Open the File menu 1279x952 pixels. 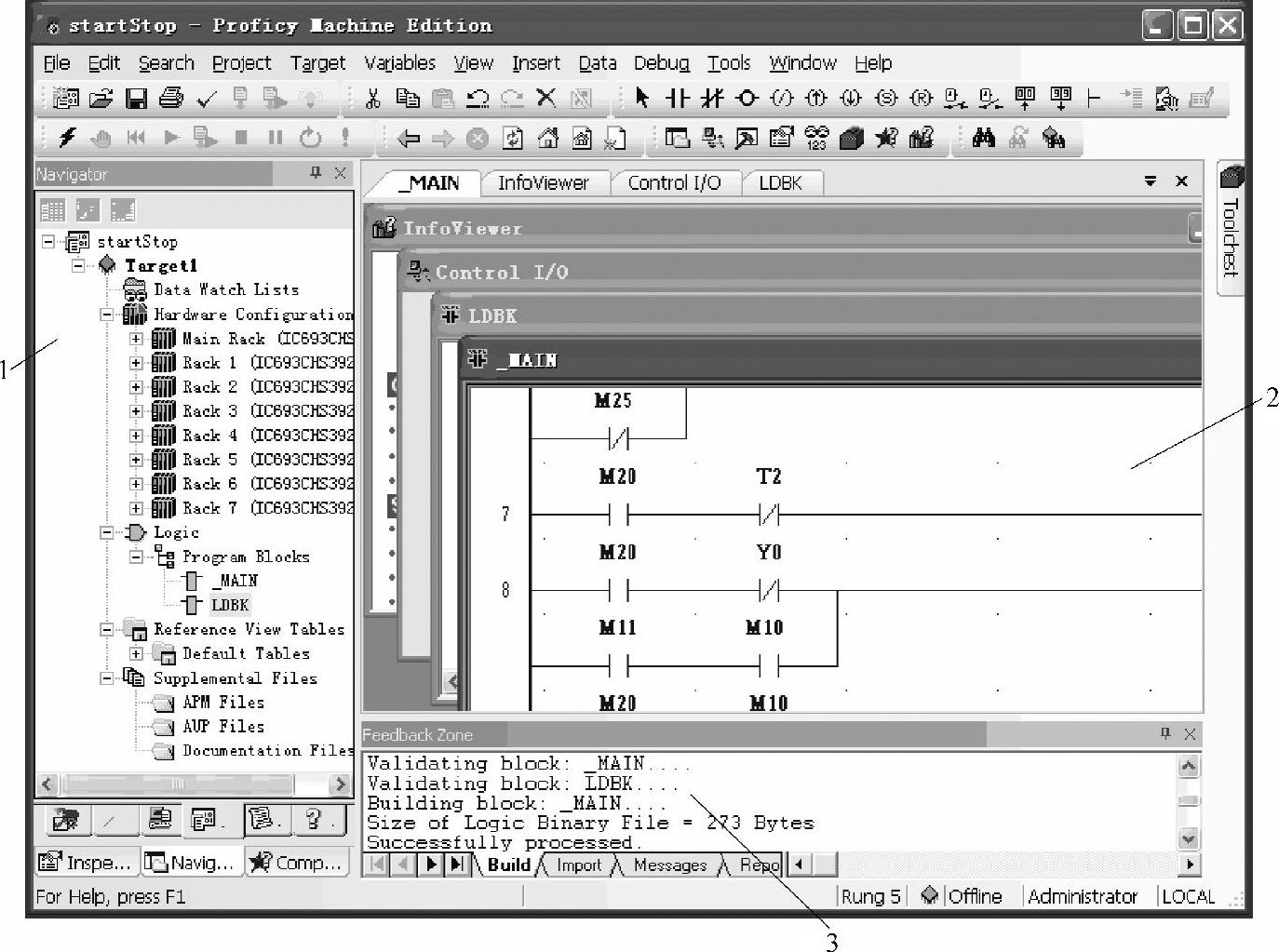[x=57, y=62]
